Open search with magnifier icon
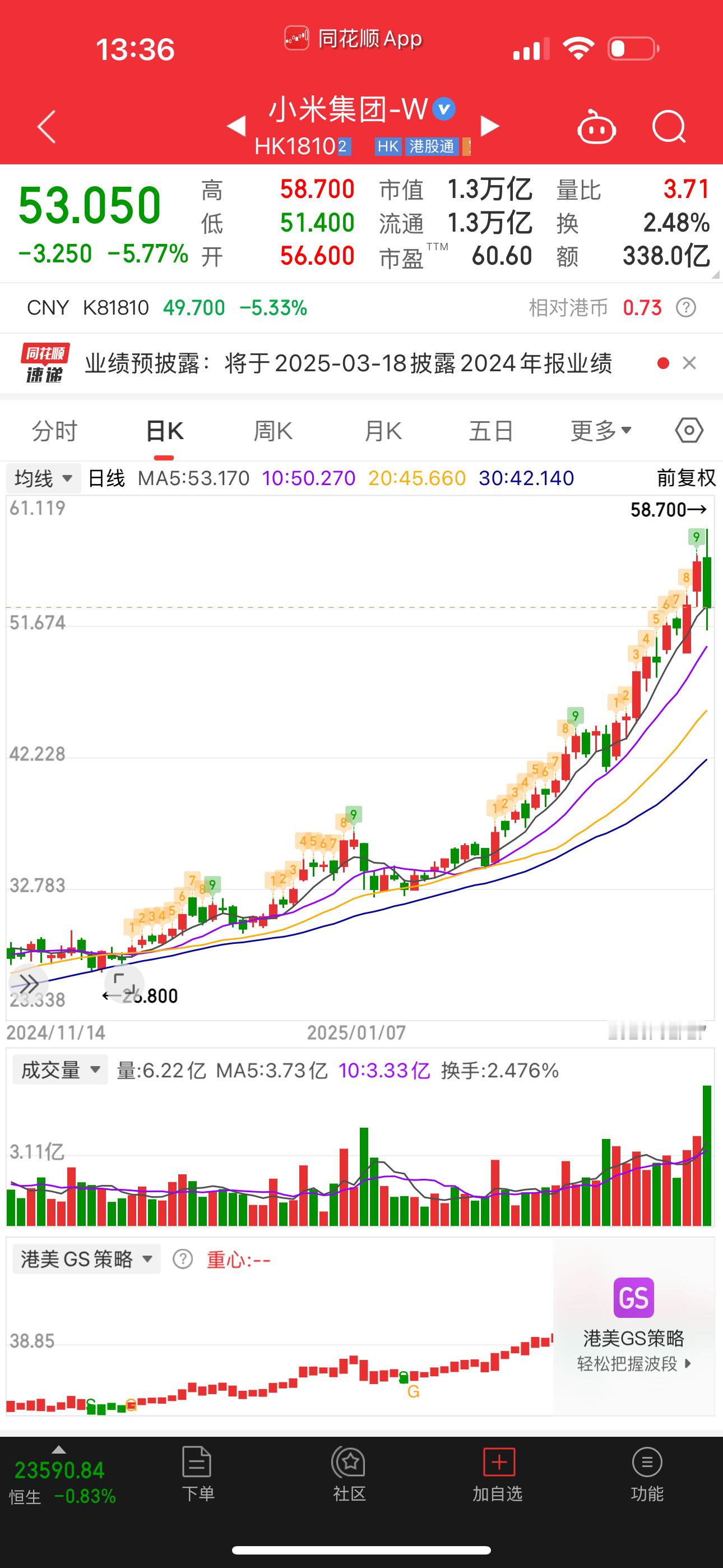Image resolution: width=723 pixels, height=1568 pixels. pos(669,127)
